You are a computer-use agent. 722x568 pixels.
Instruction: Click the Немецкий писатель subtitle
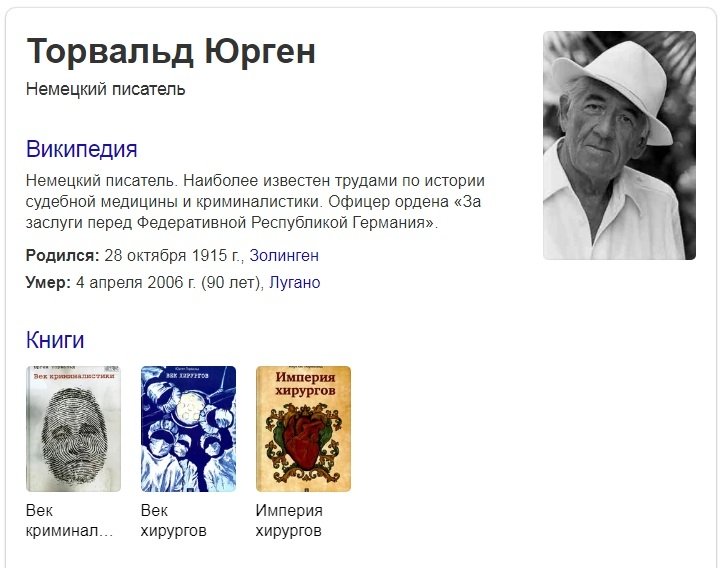(x=105, y=89)
